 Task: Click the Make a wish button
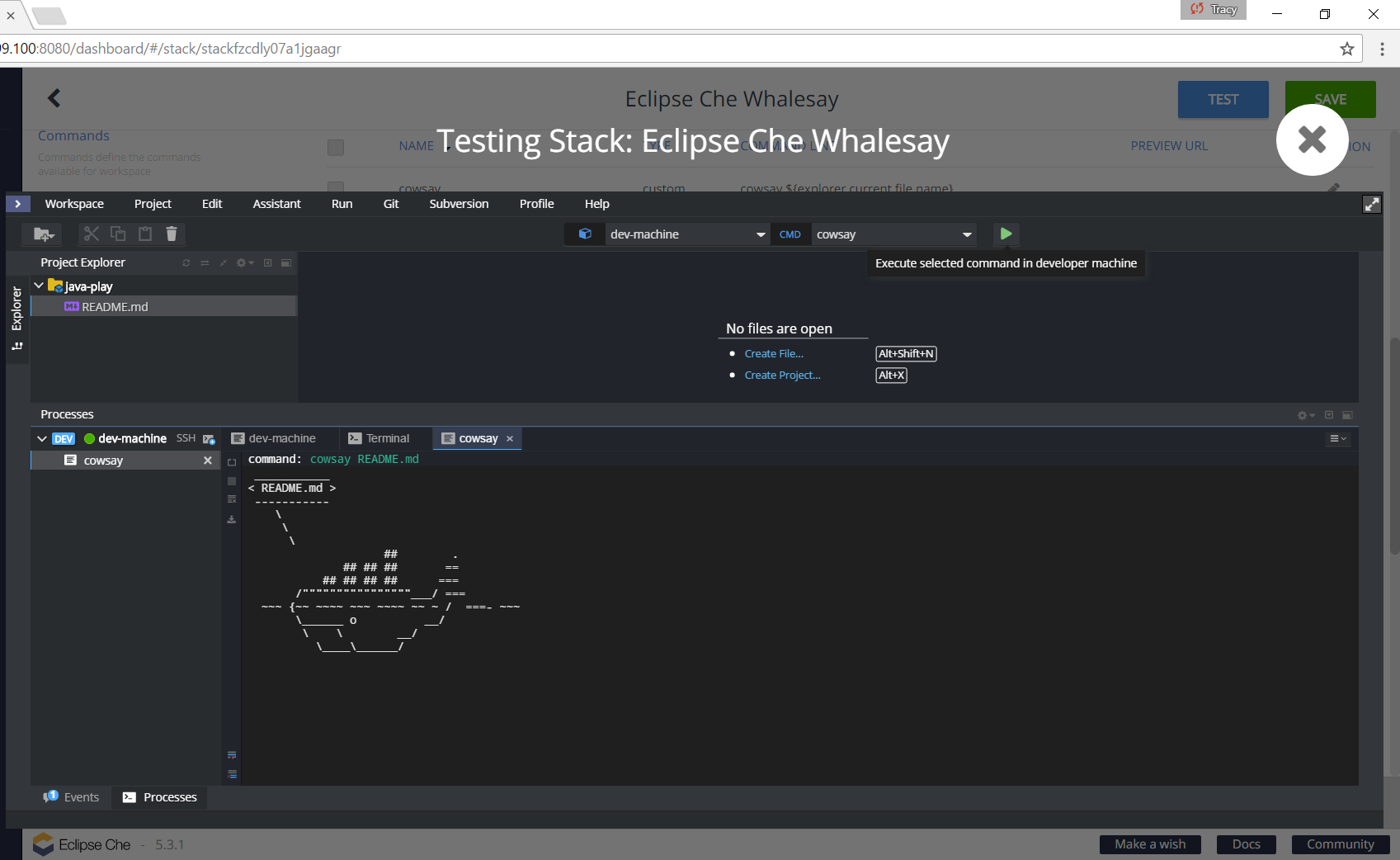(x=1150, y=844)
